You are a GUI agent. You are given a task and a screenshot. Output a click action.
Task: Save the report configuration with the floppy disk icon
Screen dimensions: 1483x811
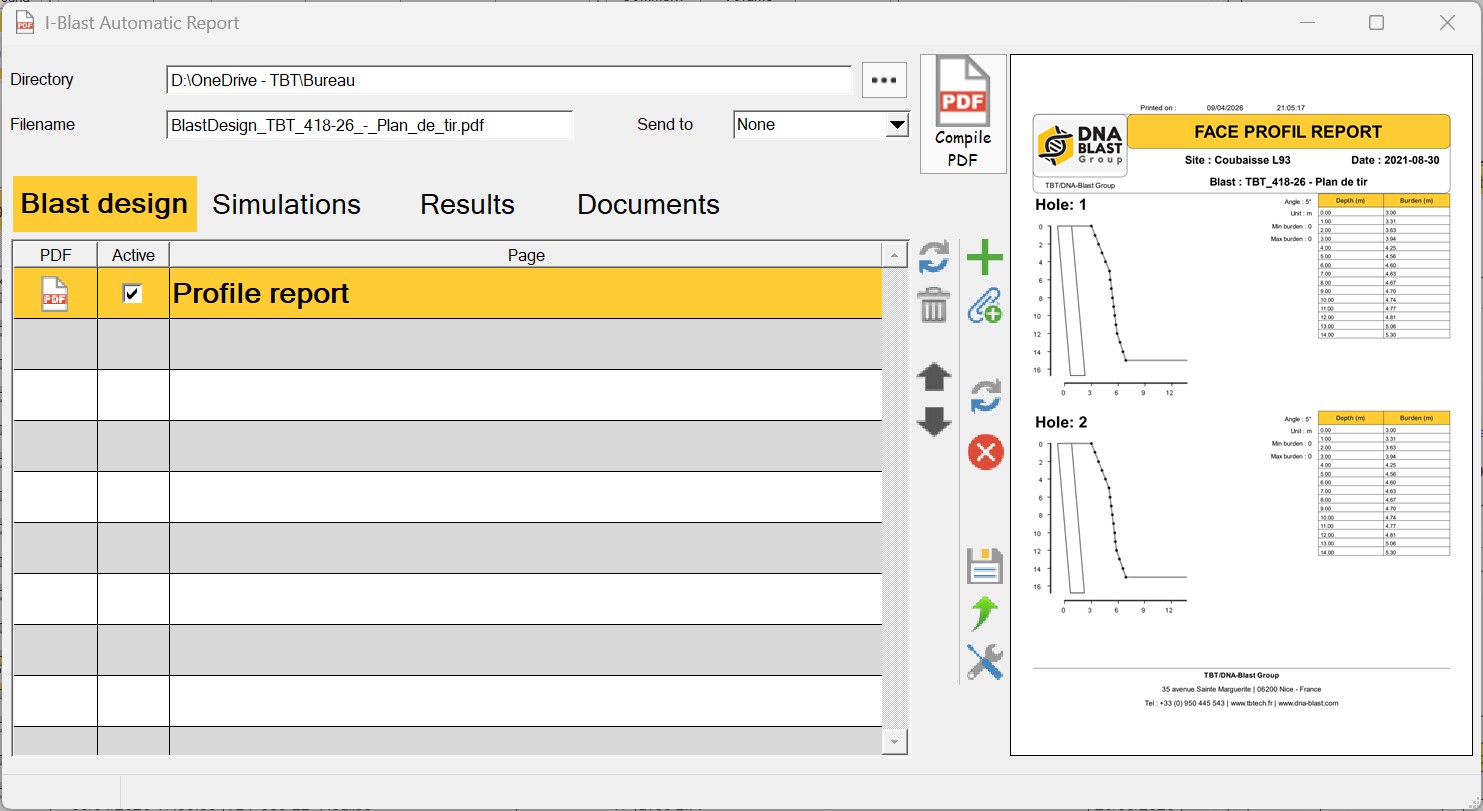click(x=984, y=565)
